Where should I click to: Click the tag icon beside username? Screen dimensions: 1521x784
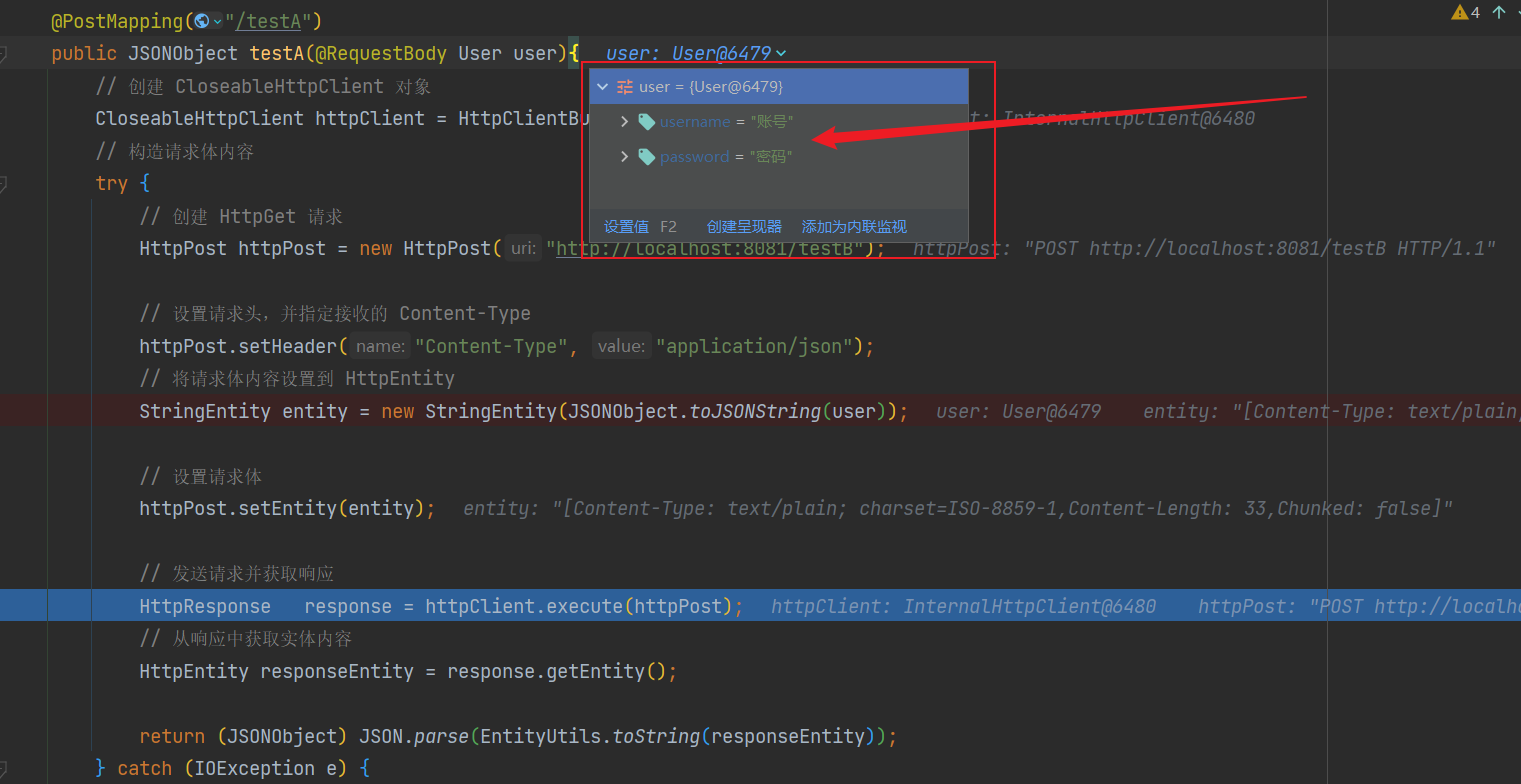(x=646, y=121)
